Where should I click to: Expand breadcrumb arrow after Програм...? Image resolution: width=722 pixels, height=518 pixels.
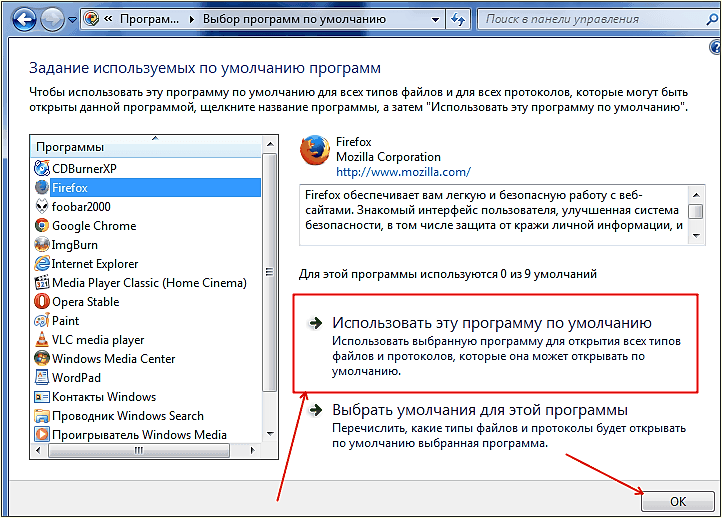[192, 19]
